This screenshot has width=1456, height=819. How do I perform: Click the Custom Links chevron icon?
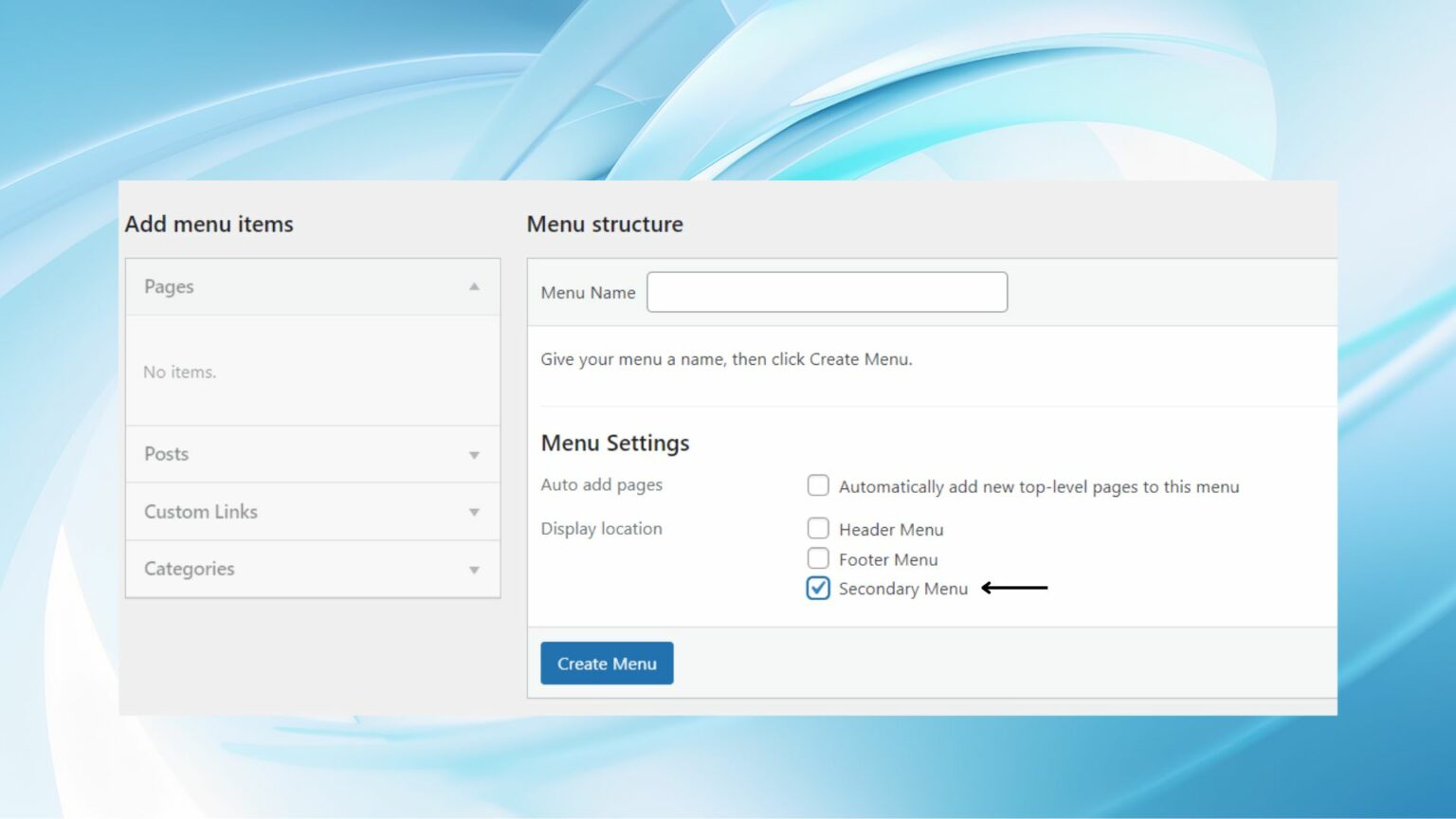pos(474,512)
